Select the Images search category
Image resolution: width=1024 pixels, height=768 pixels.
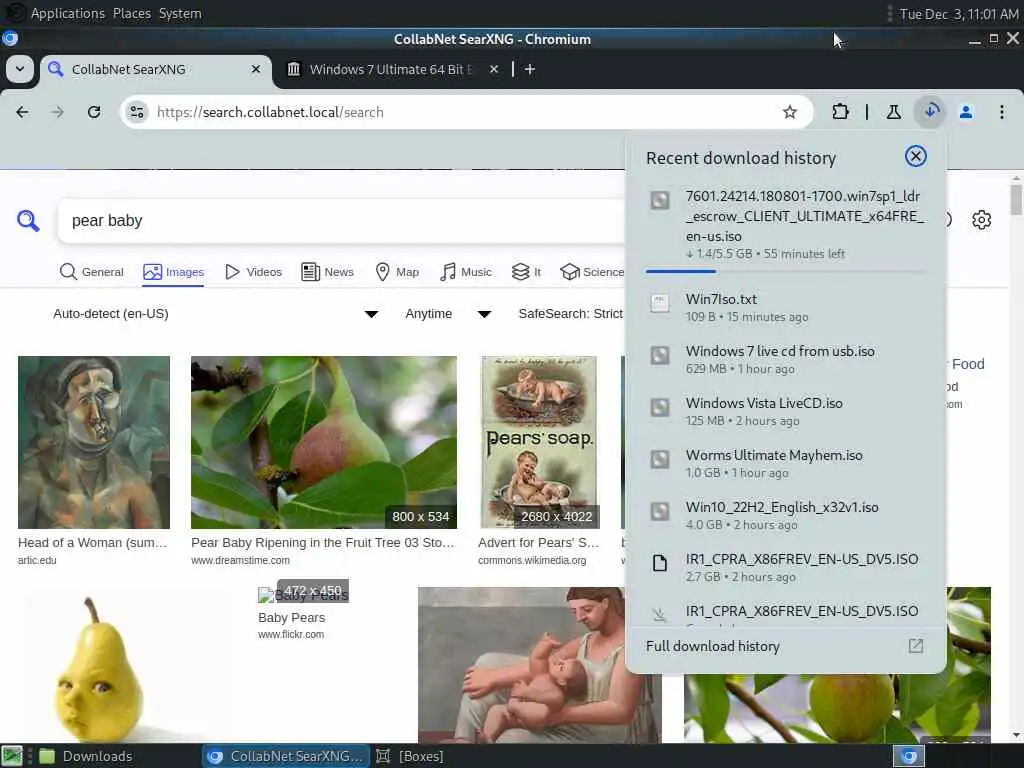[174, 272]
